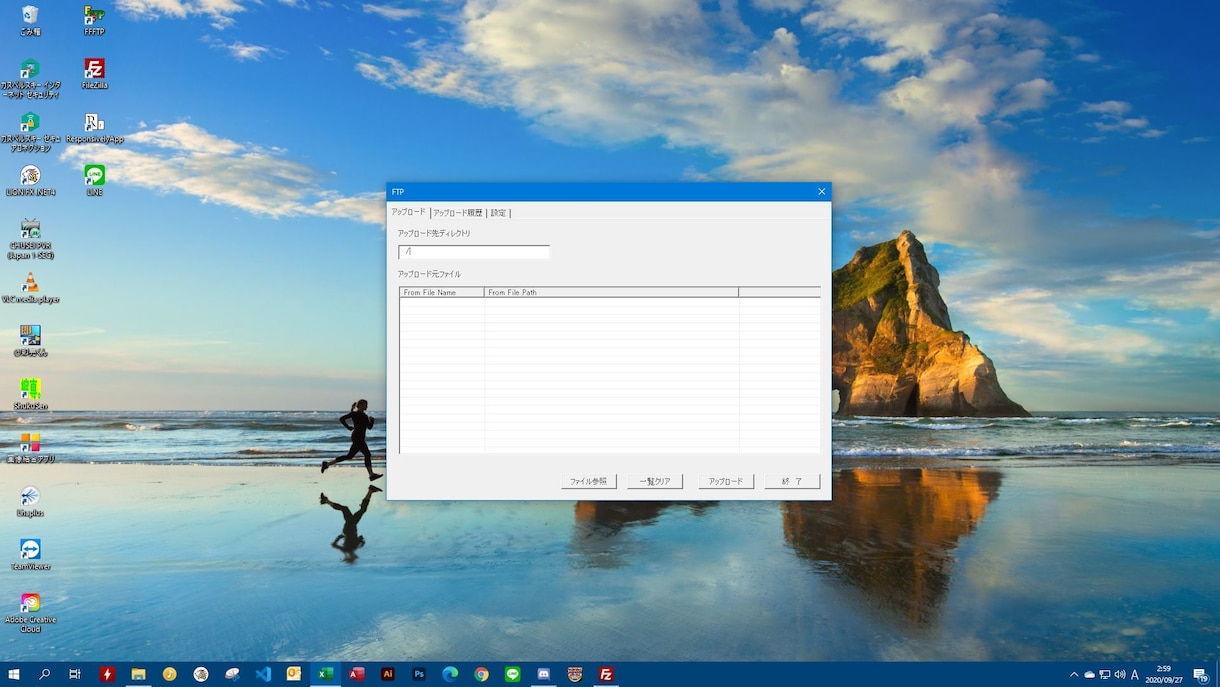Screen dimensions: 1220x687
Task: Open Adobe Photoshop from the taskbar
Action: pos(419,674)
